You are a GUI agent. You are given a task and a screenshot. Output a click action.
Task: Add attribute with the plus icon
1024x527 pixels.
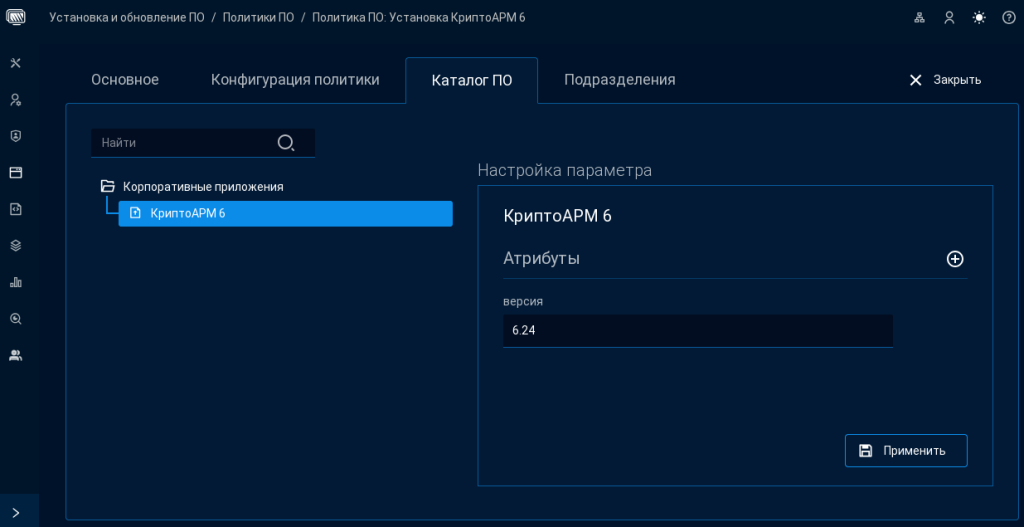(955, 259)
